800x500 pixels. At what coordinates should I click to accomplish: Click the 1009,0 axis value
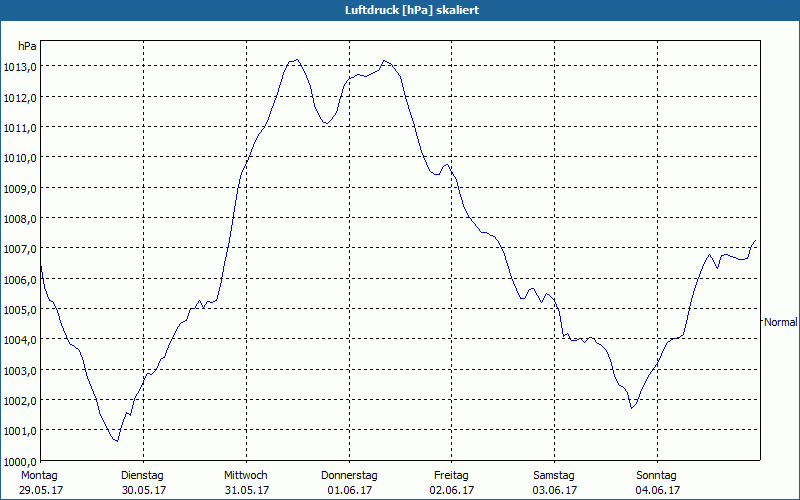19,188
